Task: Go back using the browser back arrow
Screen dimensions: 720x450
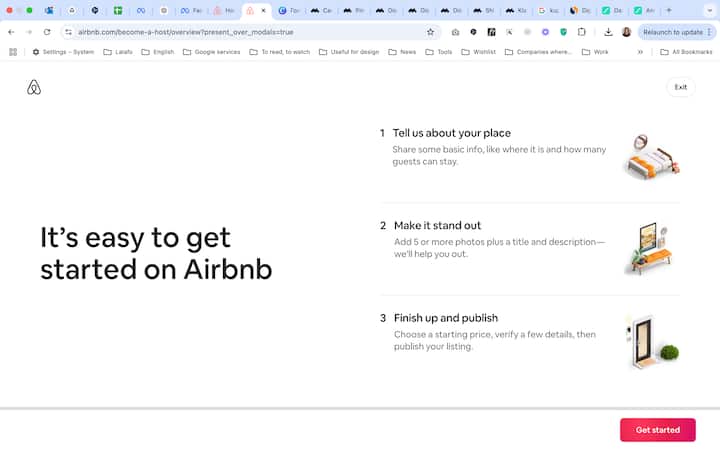Action: 11,32
